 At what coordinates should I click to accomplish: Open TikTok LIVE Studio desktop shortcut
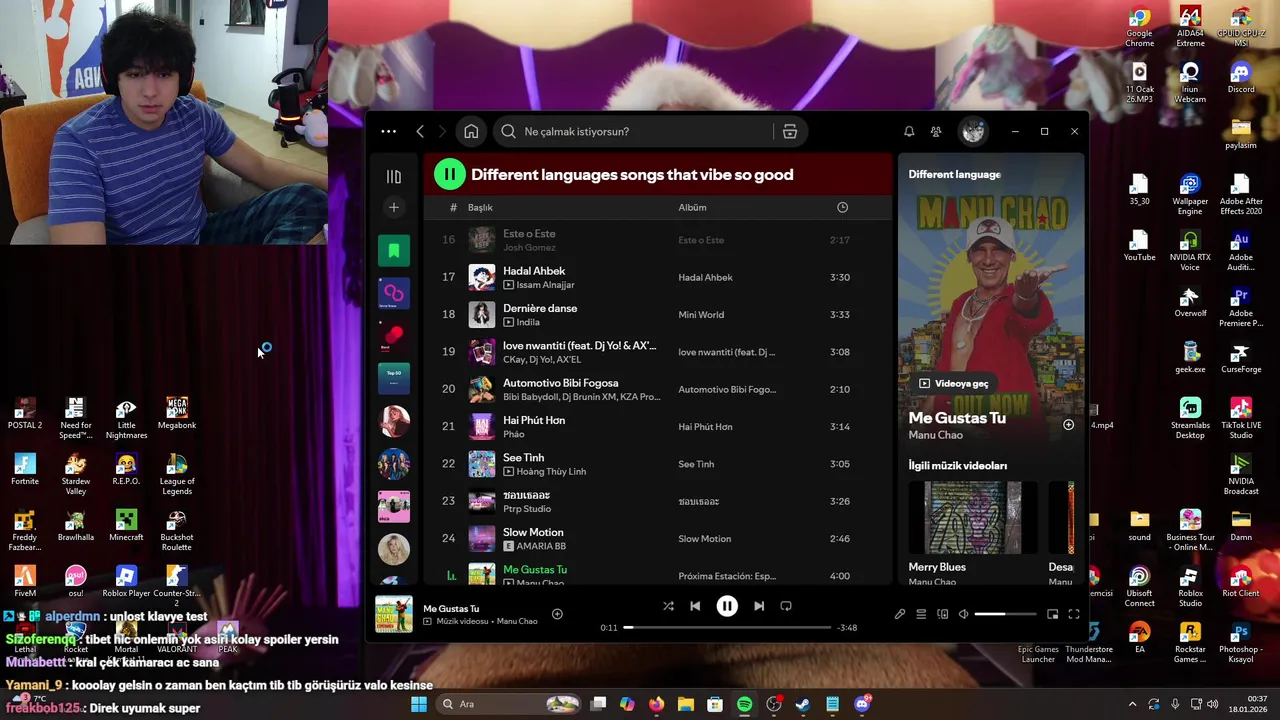(x=1240, y=418)
